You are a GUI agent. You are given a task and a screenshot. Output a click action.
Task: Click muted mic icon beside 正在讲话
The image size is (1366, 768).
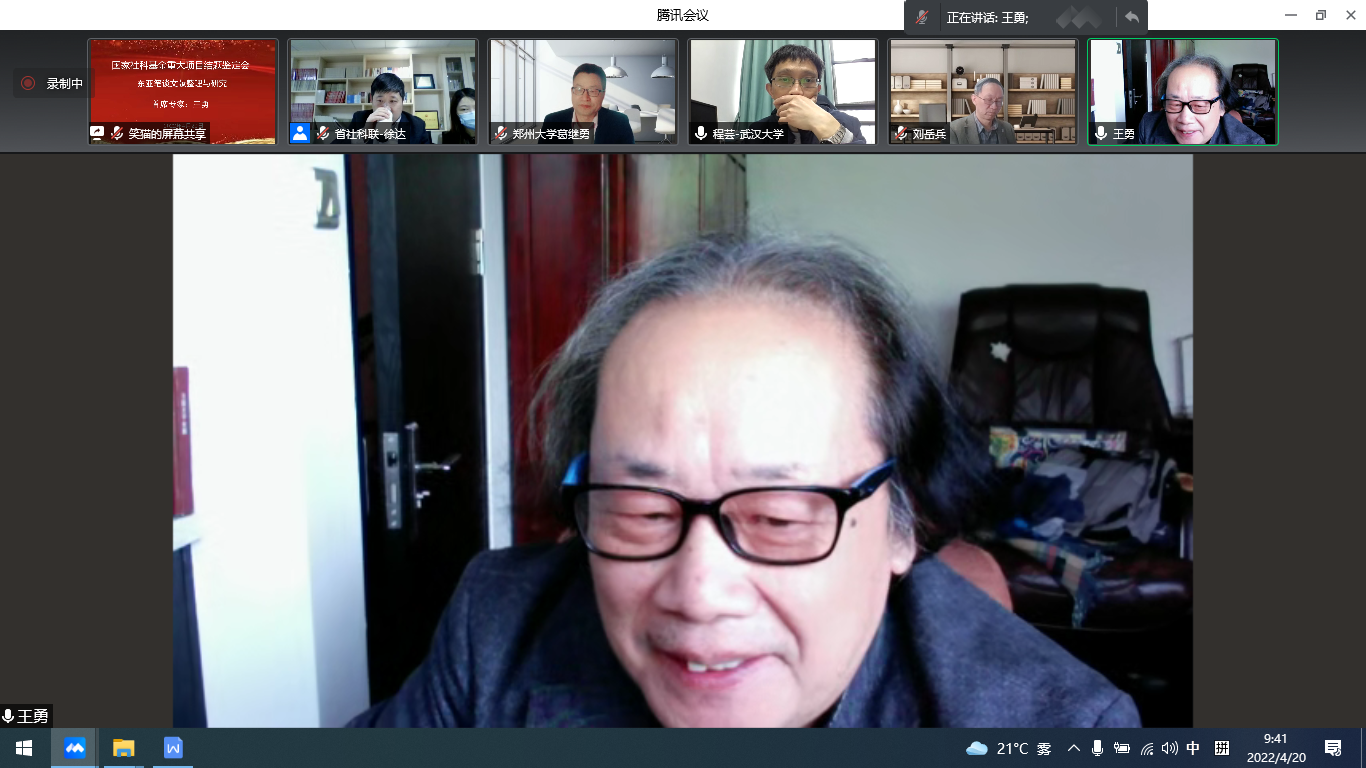click(922, 17)
